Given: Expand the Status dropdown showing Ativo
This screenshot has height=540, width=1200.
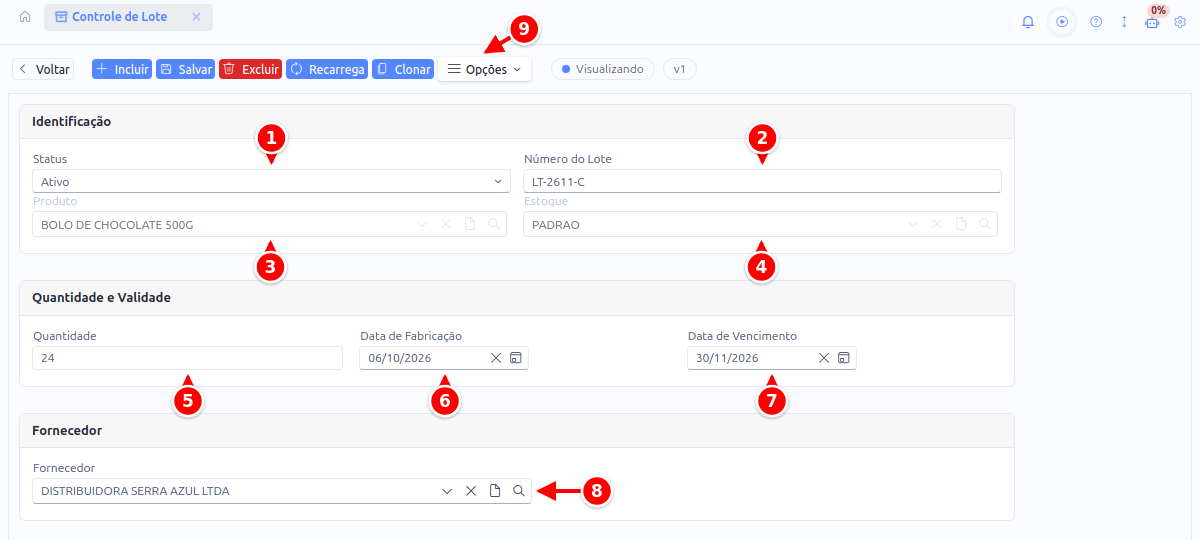Looking at the screenshot, I should [x=271, y=181].
